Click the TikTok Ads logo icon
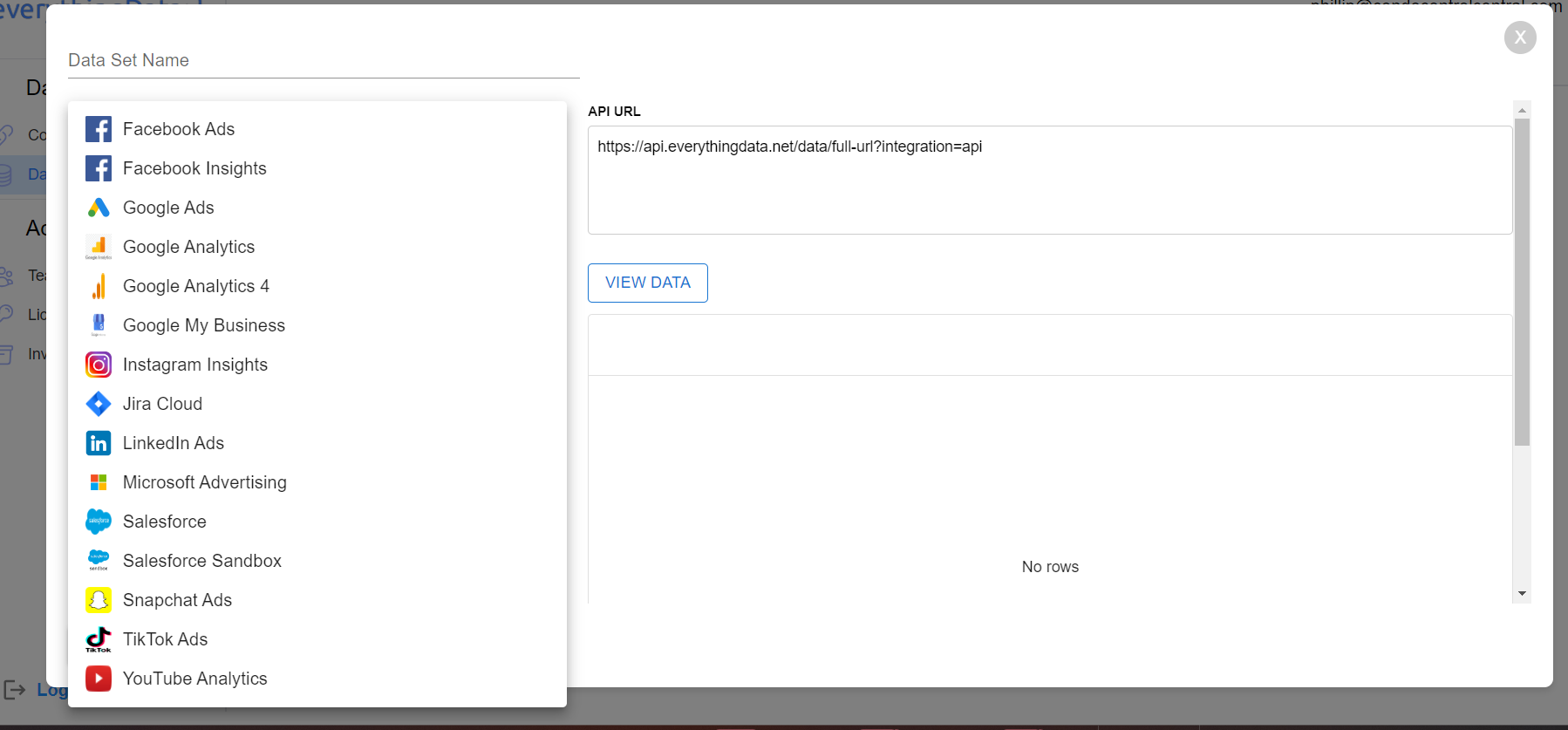 coord(99,639)
